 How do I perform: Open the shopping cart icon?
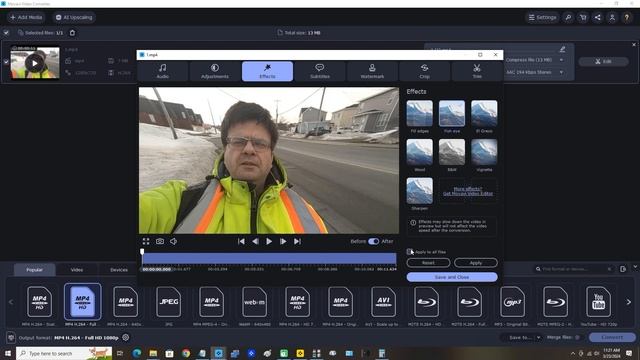click(583, 18)
